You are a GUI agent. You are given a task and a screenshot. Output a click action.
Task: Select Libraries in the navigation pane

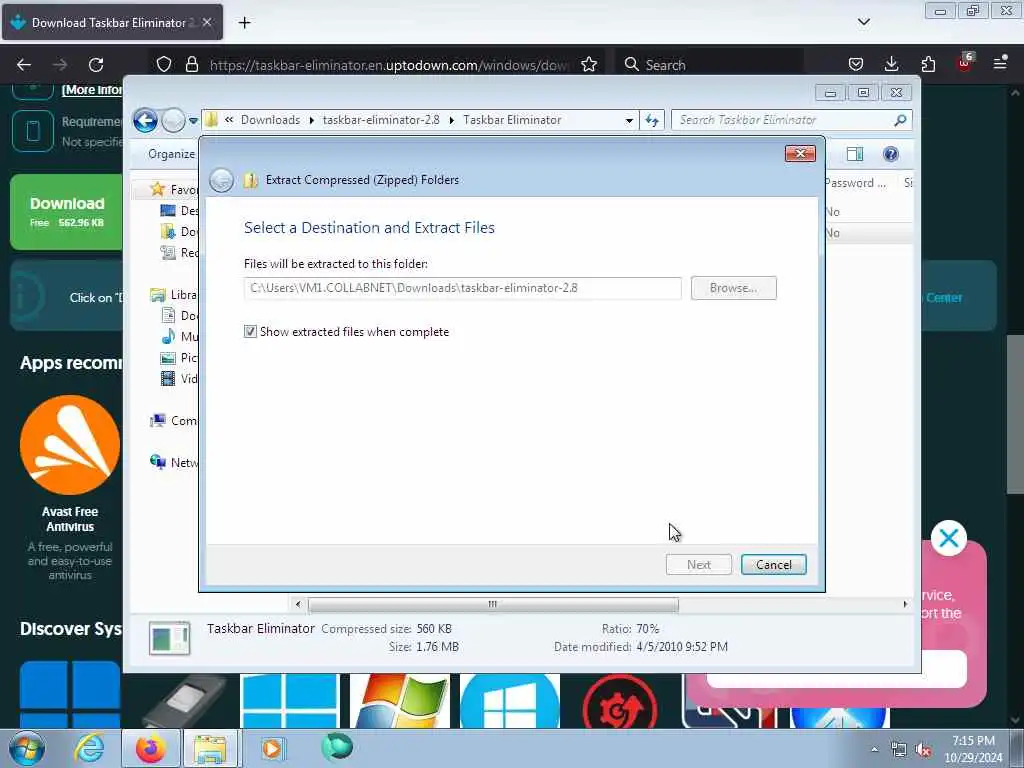tap(174, 295)
